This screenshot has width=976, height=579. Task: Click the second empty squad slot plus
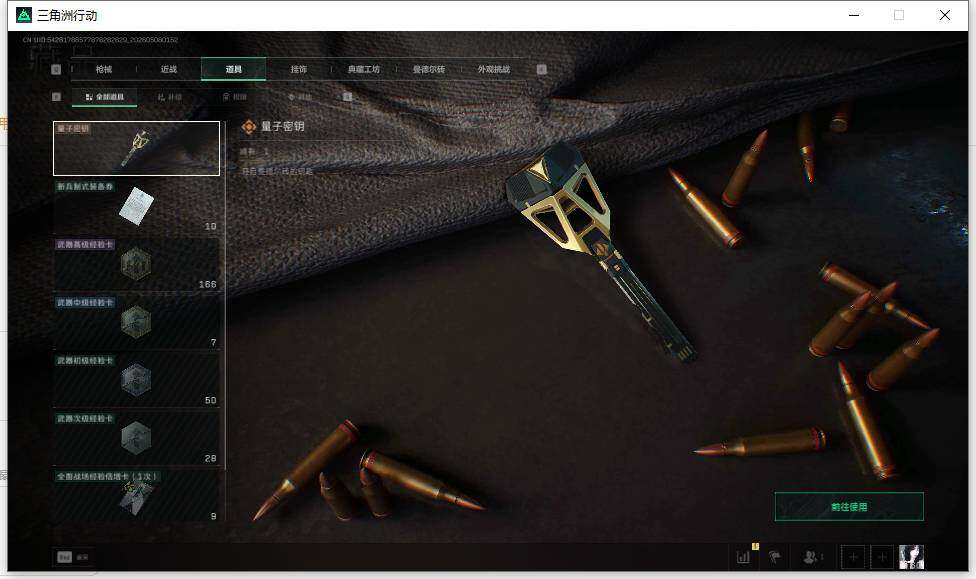[882, 557]
